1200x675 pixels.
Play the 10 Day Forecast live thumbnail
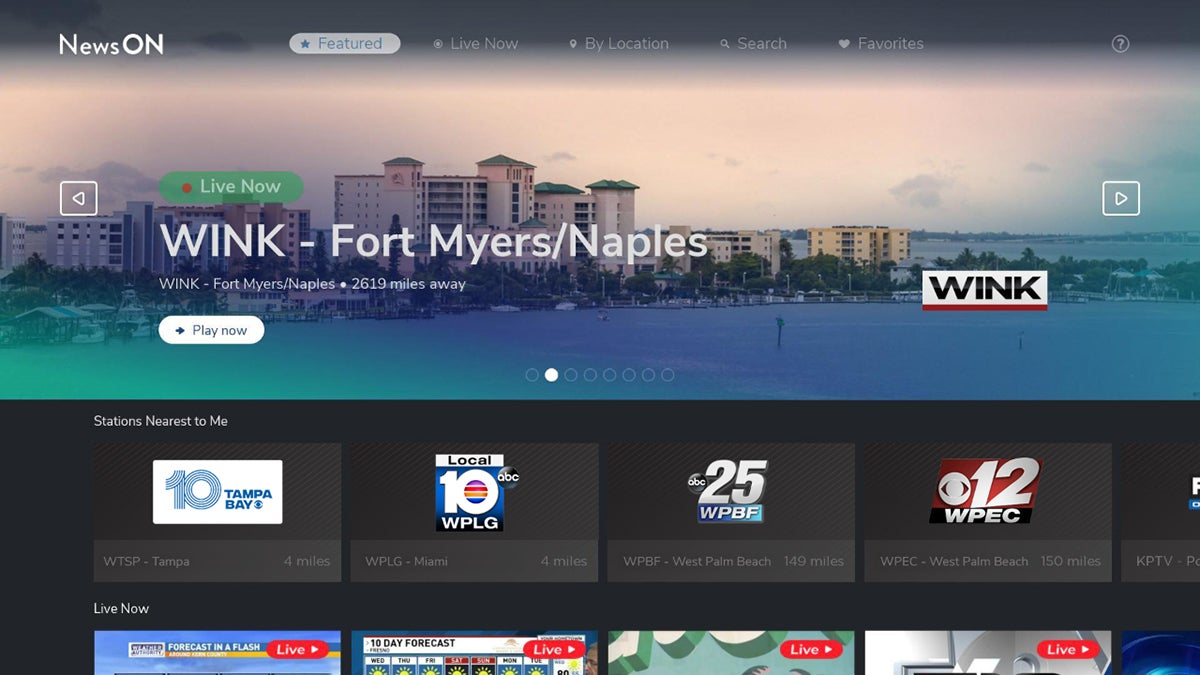tap(474, 652)
